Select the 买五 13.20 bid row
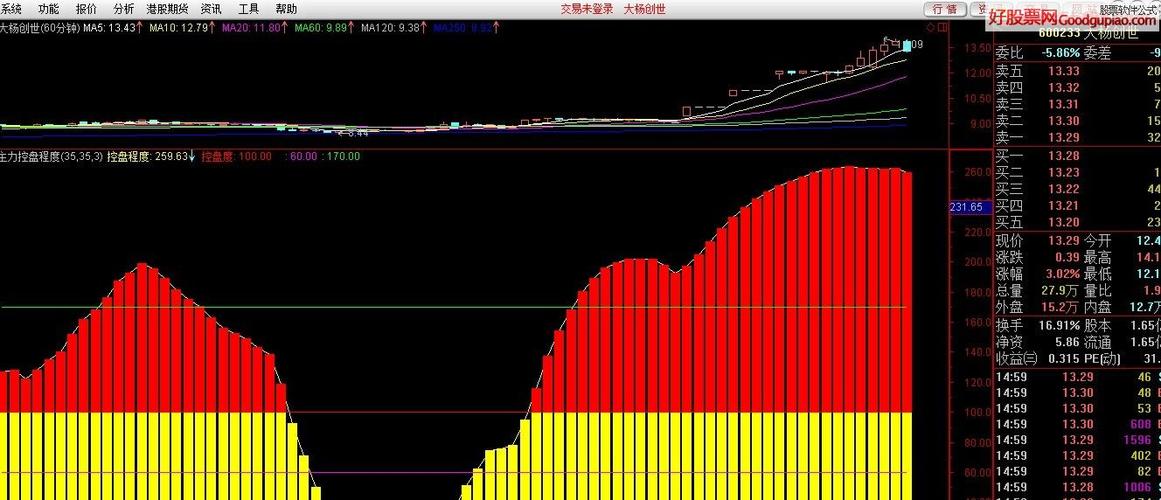The width and height of the screenshot is (1161, 500). (1077, 222)
